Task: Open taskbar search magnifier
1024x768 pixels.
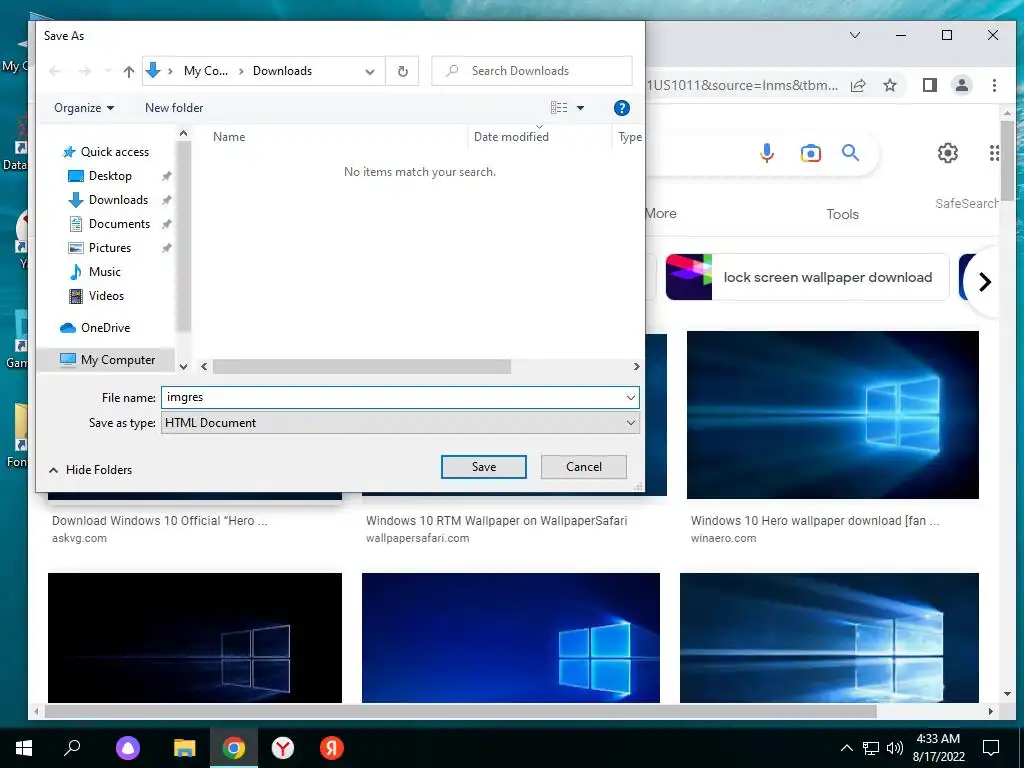Action: click(x=72, y=748)
